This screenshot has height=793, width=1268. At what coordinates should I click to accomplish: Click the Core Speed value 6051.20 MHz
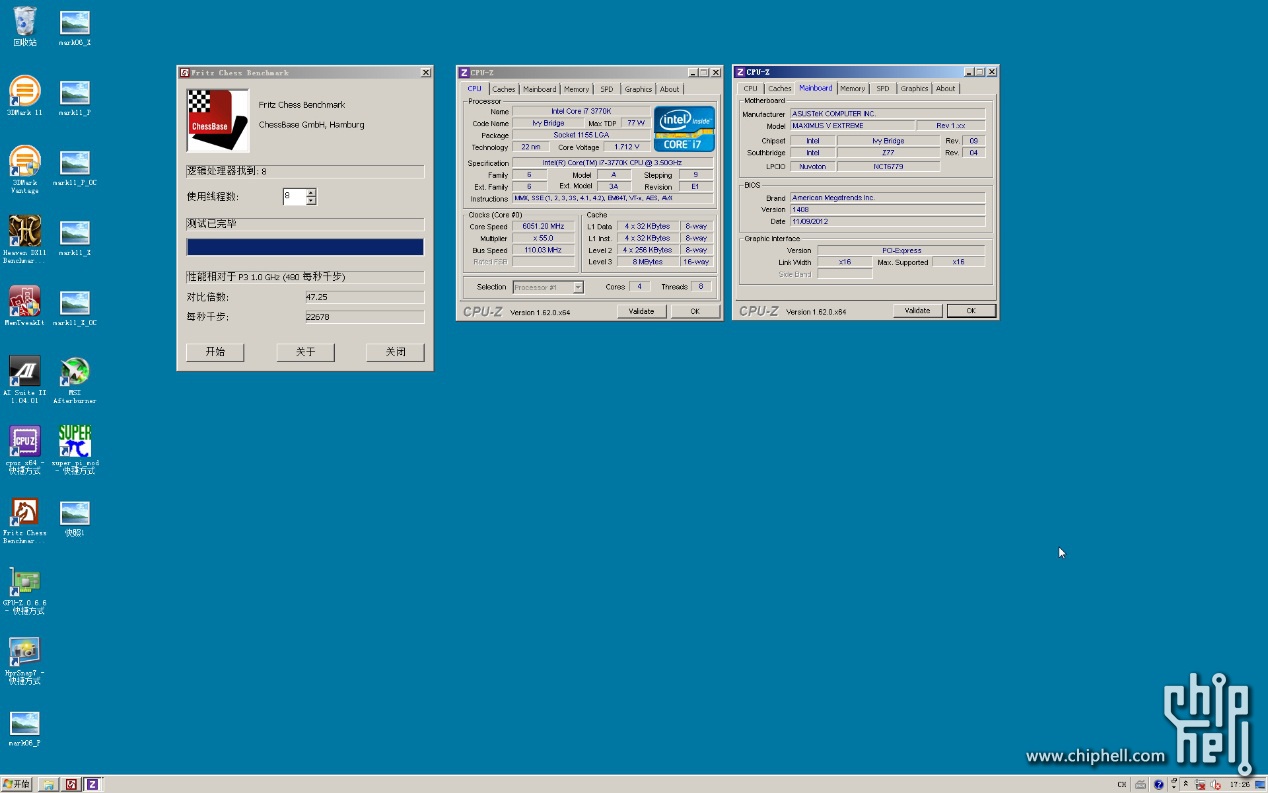(x=544, y=226)
